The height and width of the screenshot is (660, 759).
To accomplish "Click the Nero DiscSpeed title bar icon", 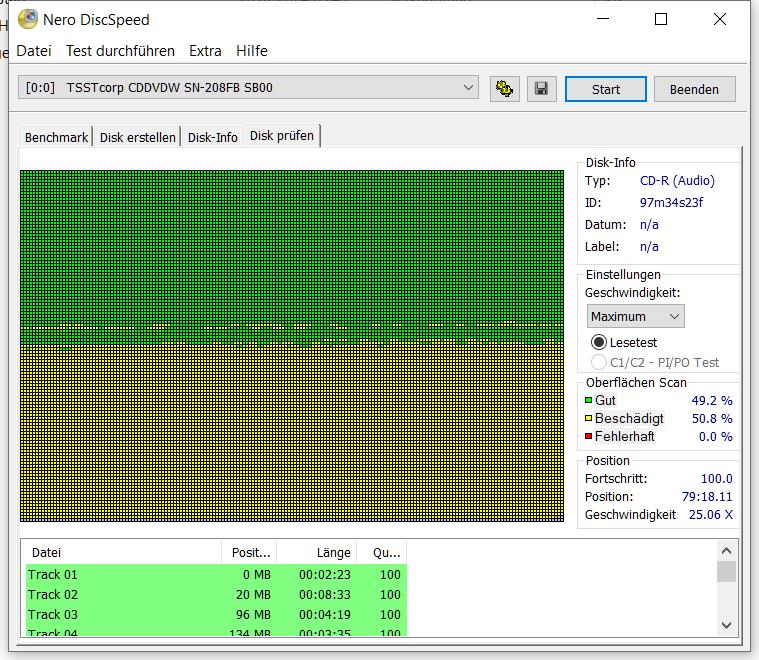I will pos(28,19).
